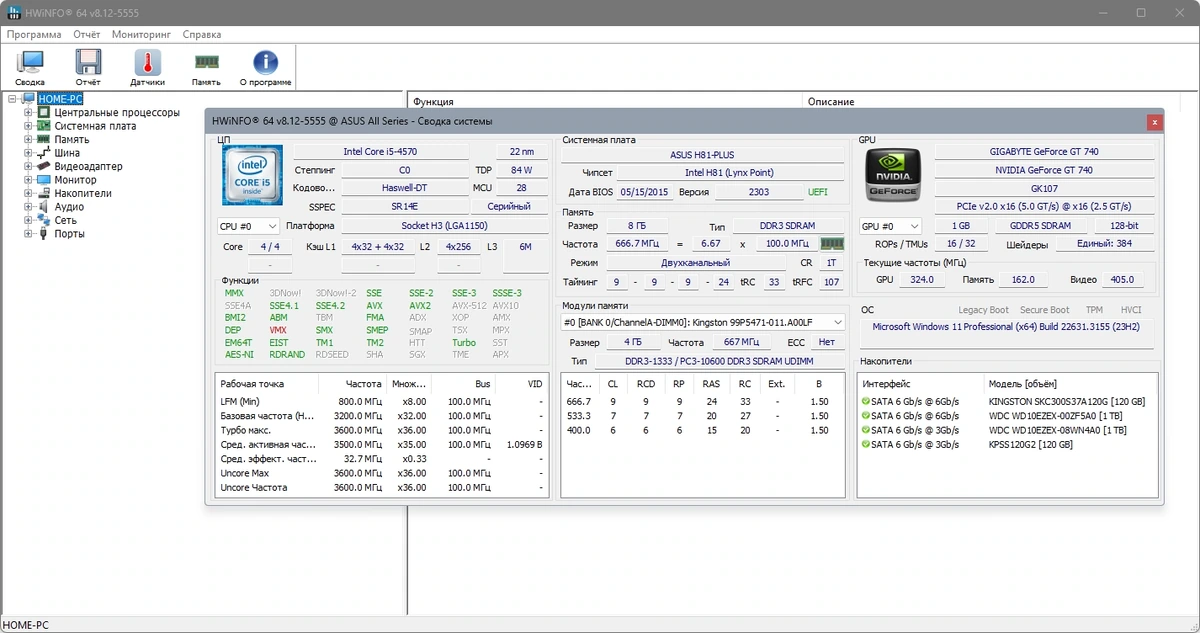
Task: Expand the Накопители tree node
Action: [x=29, y=193]
